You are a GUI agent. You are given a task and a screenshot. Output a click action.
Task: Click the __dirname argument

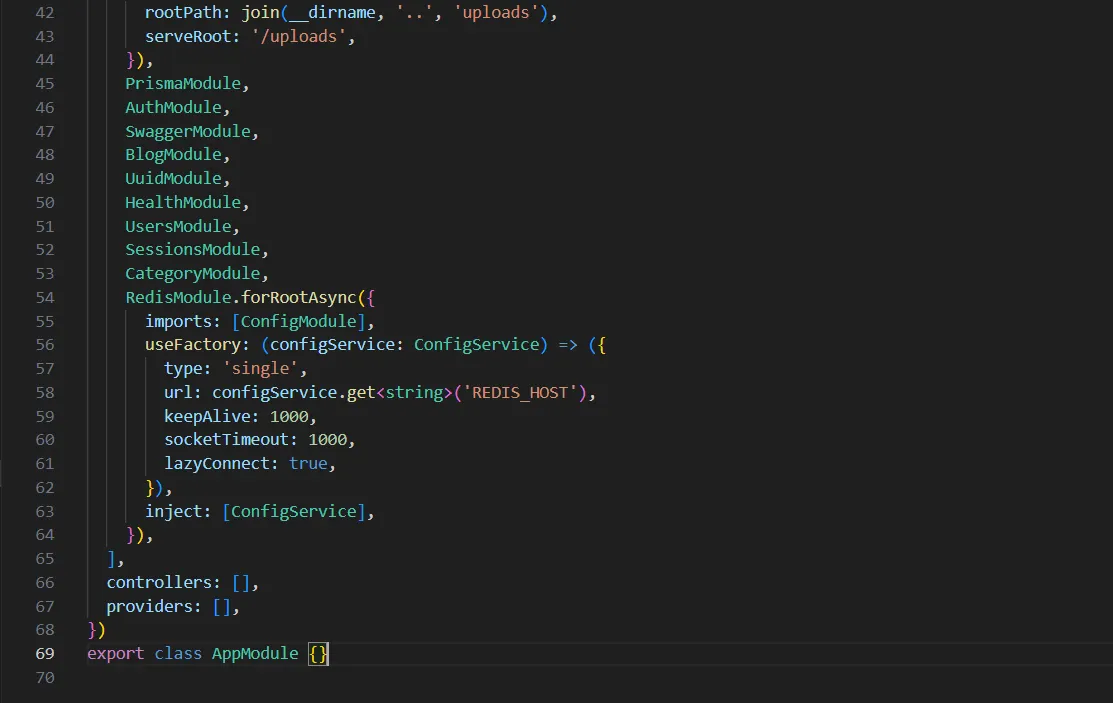(x=332, y=13)
